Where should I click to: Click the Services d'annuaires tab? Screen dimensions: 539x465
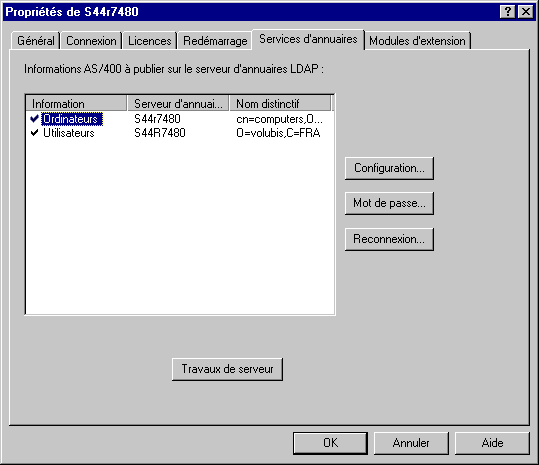point(308,39)
